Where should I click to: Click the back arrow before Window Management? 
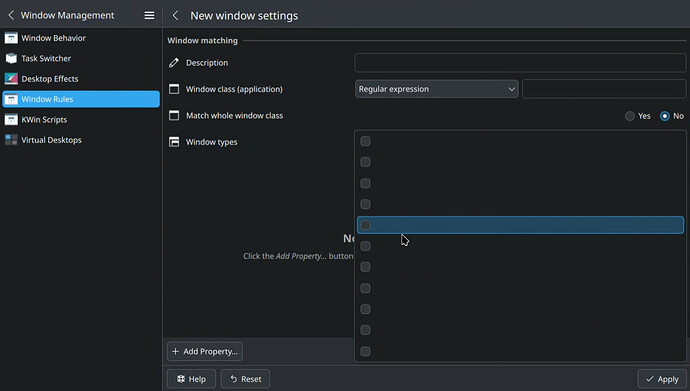(x=11, y=15)
